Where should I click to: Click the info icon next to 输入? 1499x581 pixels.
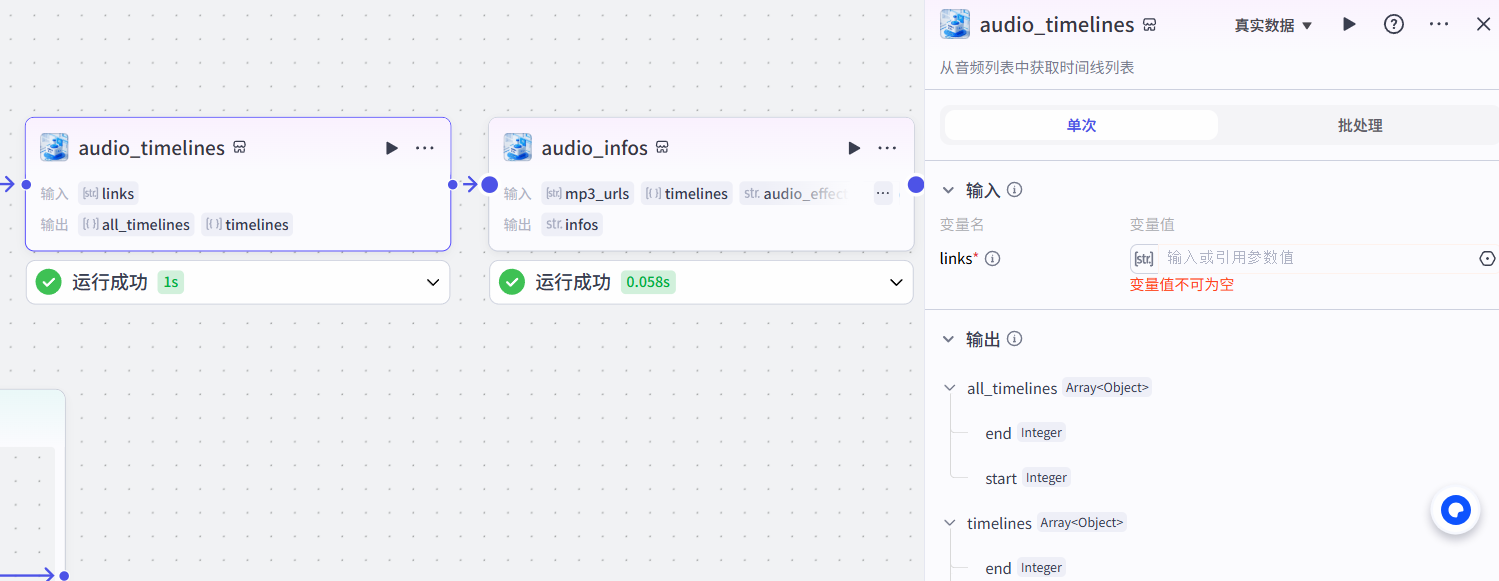click(1014, 190)
